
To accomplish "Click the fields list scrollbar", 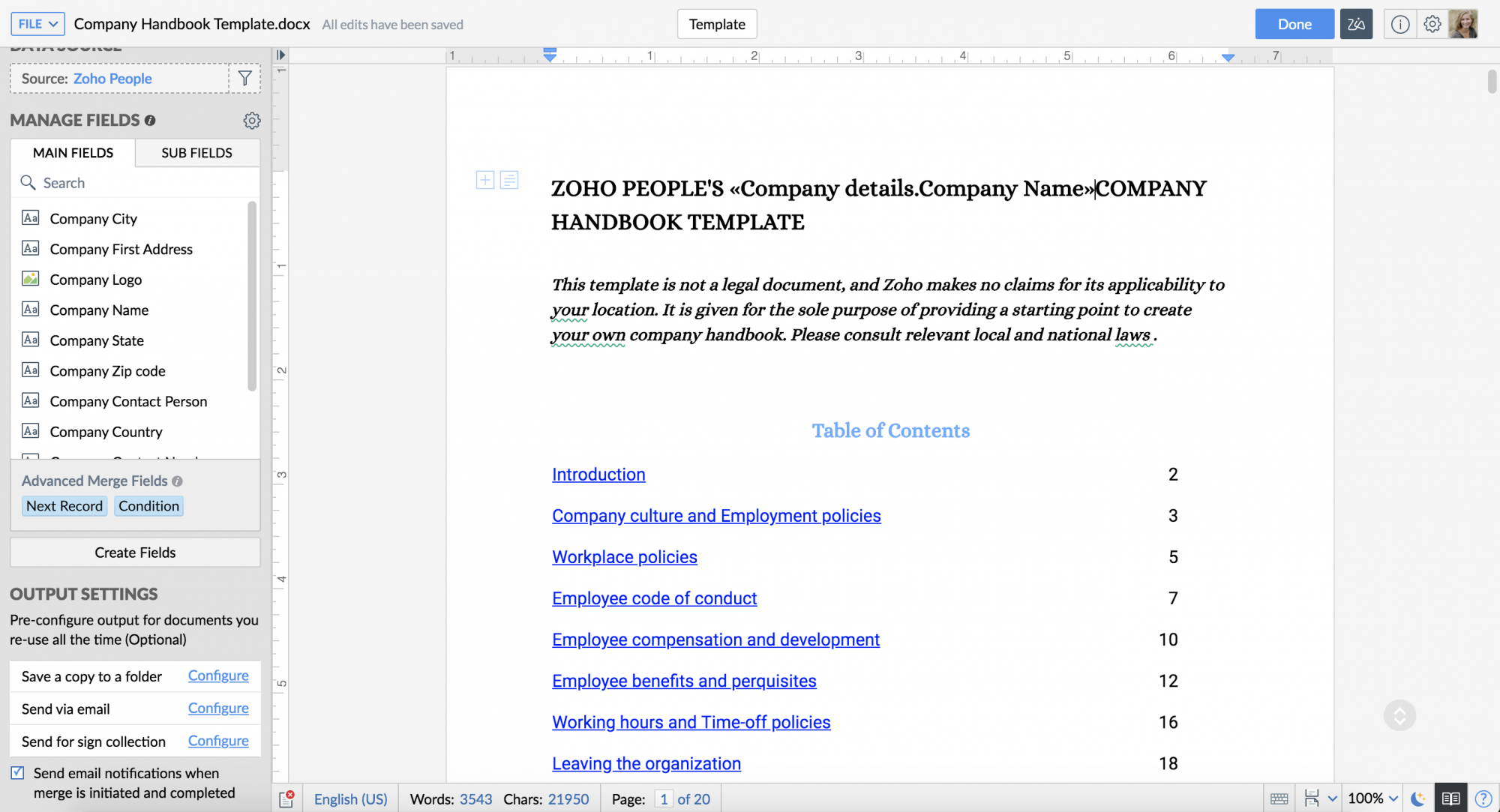I will coord(252,296).
